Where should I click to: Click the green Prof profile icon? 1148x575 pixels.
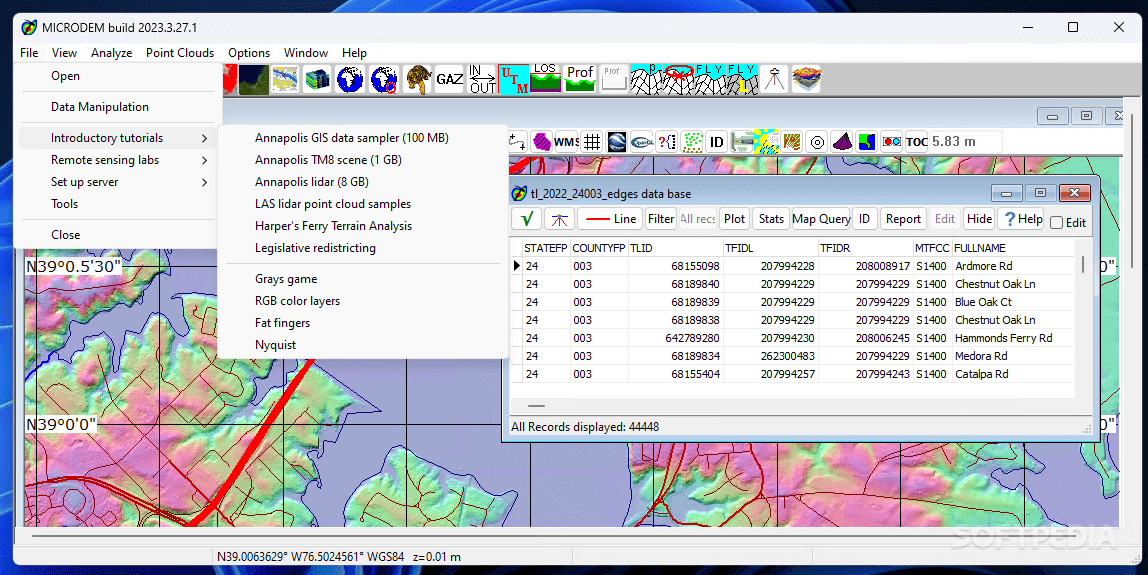coord(580,78)
